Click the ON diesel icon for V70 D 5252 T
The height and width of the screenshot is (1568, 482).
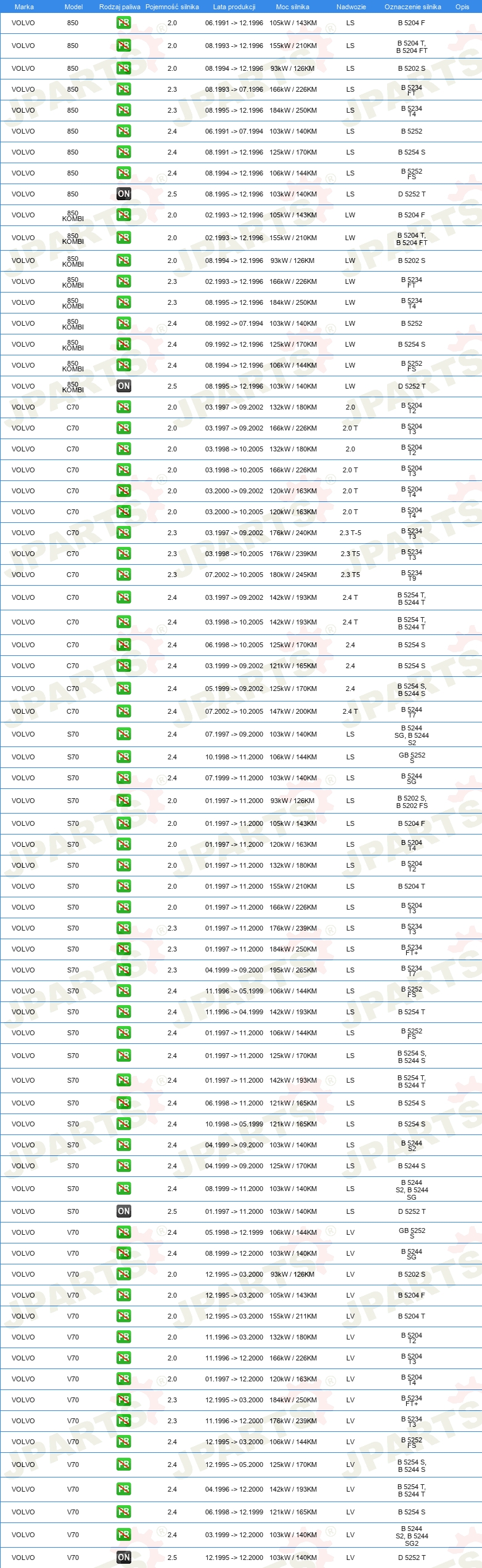tap(124, 1558)
